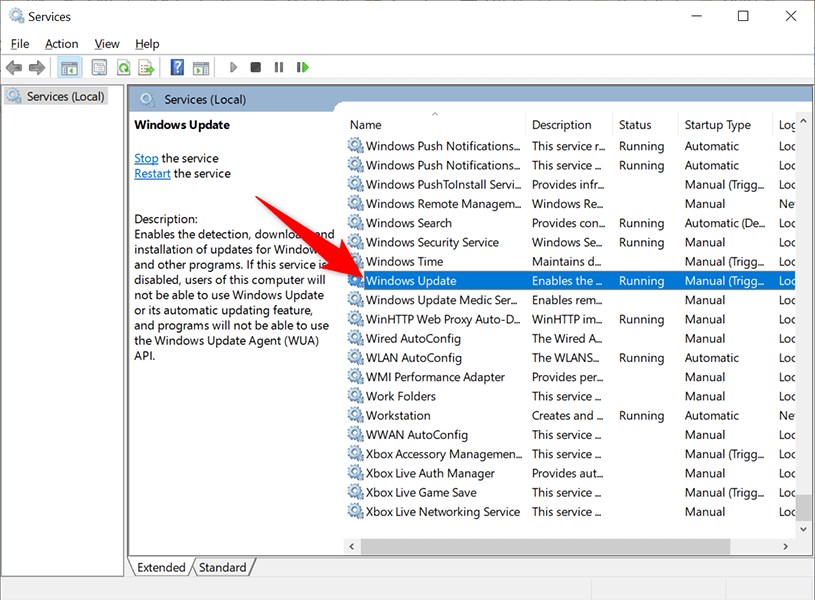Click the Restart Service toolbar icon
The height and width of the screenshot is (600, 815).
[x=300, y=67]
